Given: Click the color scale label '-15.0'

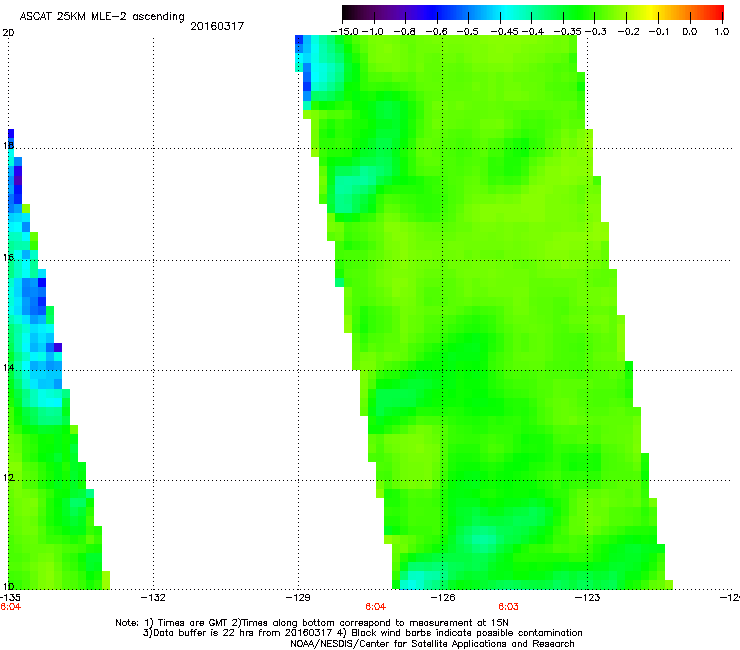Looking at the screenshot, I should (345, 32).
